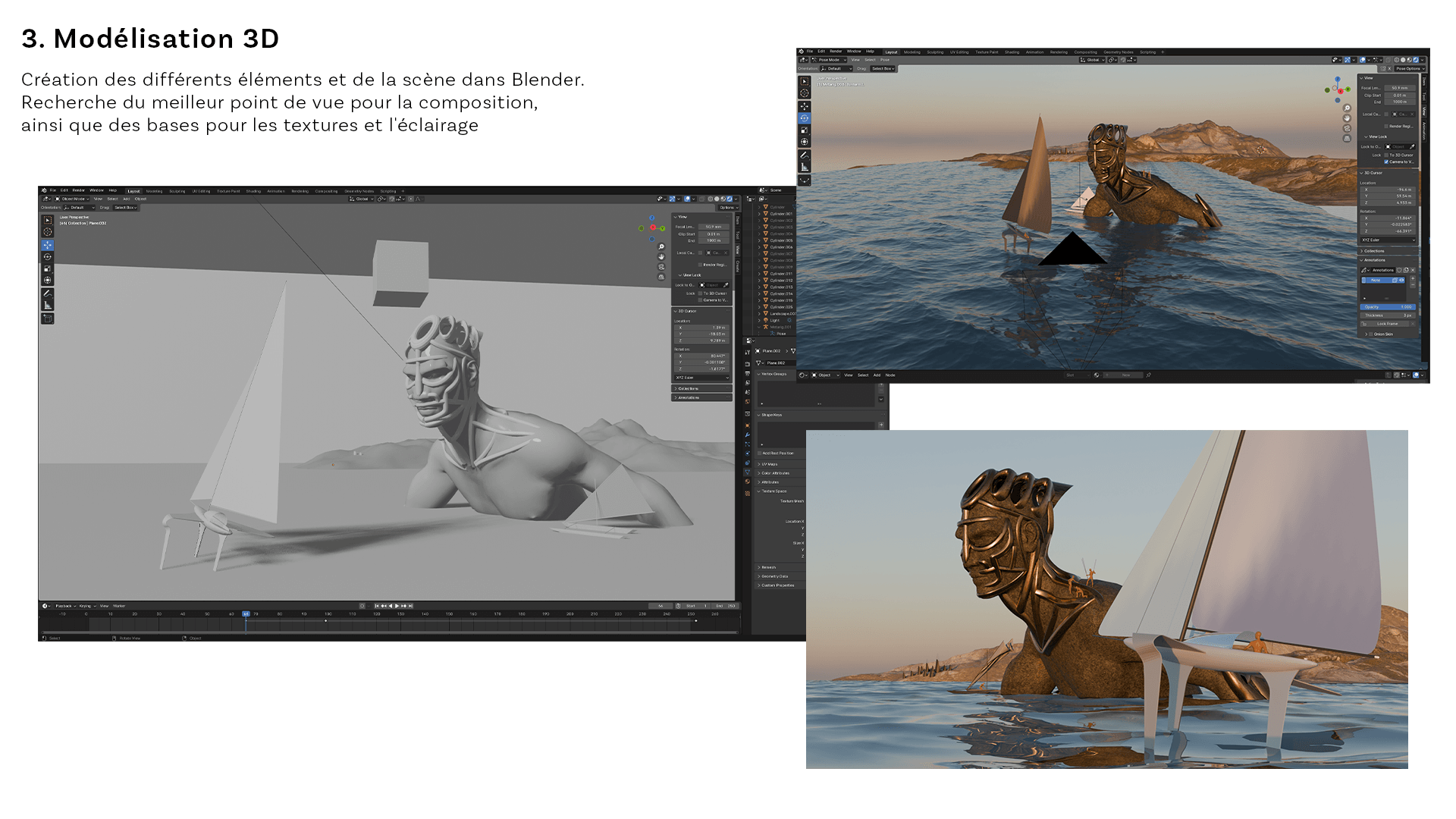Image resolution: width=1456 pixels, height=819 pixels.
Task: Open the Add menu in Object Mode header
Action: tap(127, 199)
